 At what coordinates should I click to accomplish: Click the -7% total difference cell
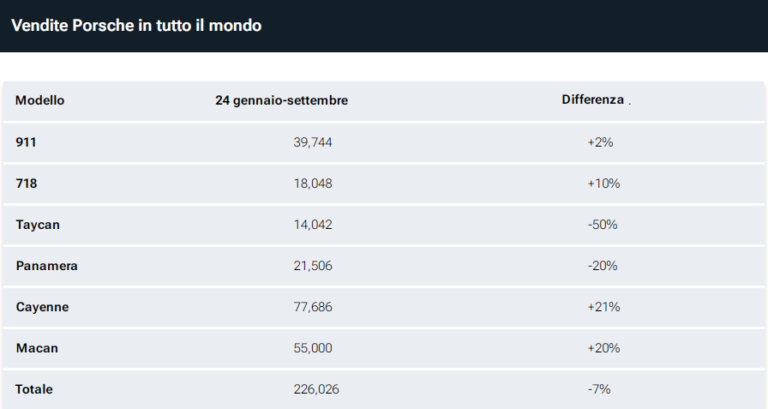[x=599, y=388]
